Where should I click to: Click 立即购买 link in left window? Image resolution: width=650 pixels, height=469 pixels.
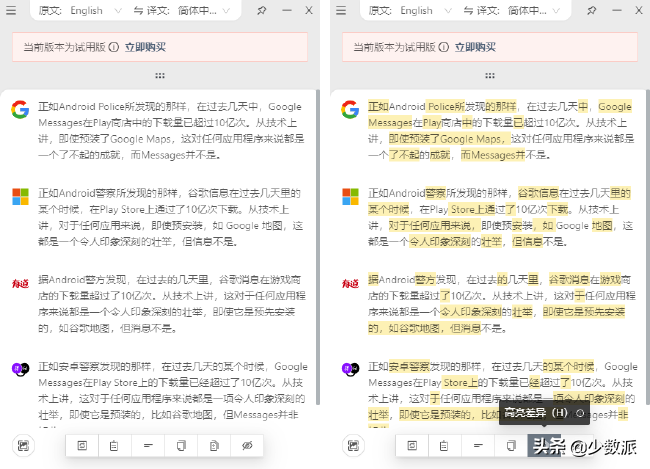coord(145,47)
